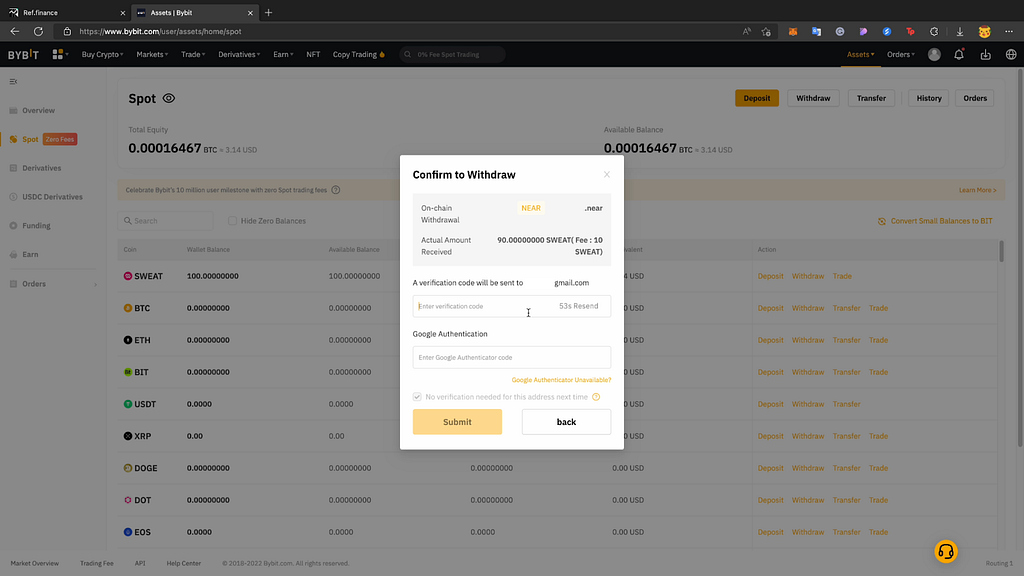Expand Derivatives menu in top navigation
The height and width of the screenshot is (576, 1024).
(239, 55)
